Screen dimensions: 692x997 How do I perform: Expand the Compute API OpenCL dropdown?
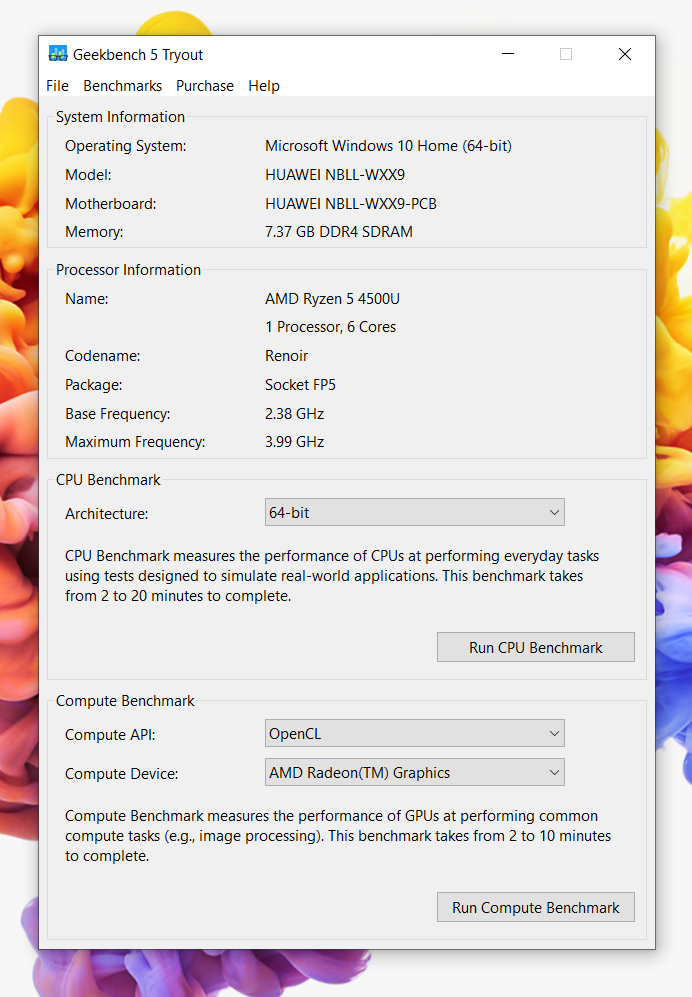coord(415,734)
